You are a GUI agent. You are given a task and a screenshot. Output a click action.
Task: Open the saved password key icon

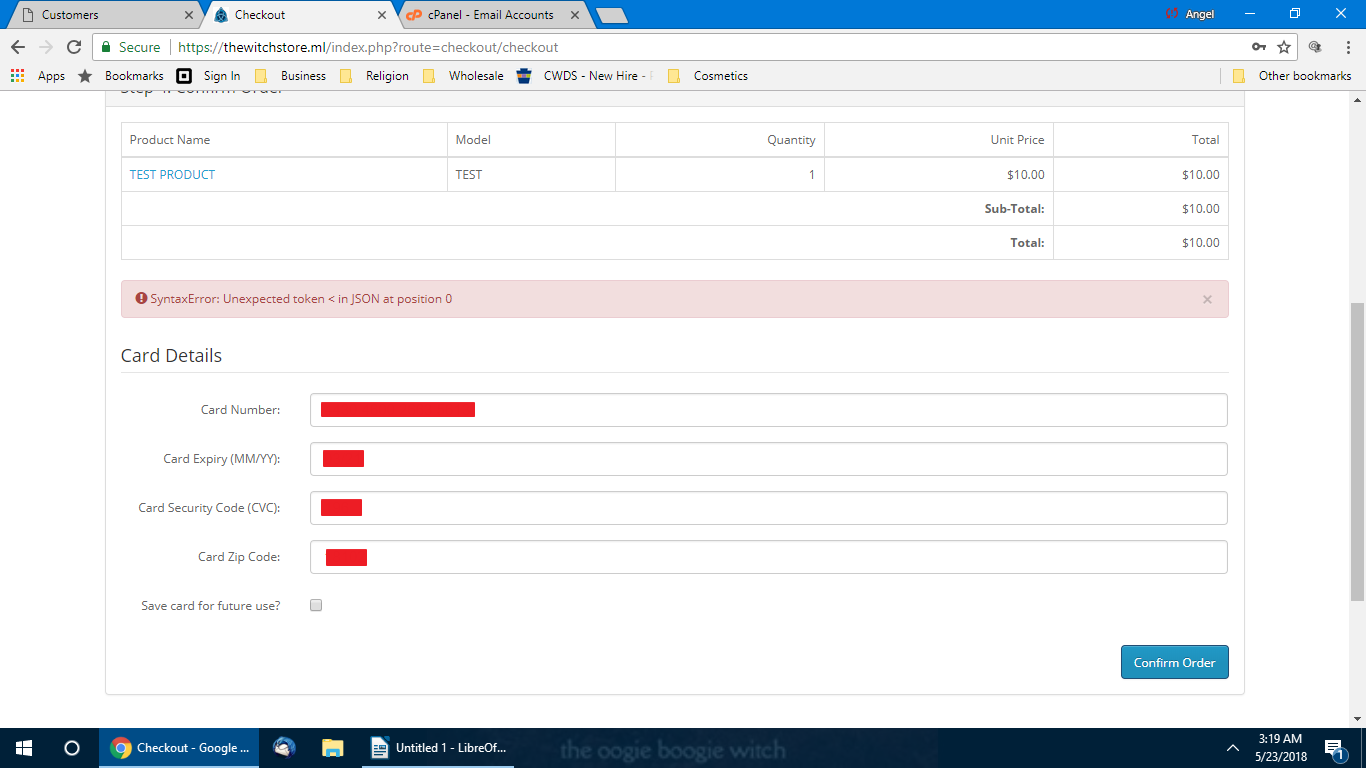1259,47
